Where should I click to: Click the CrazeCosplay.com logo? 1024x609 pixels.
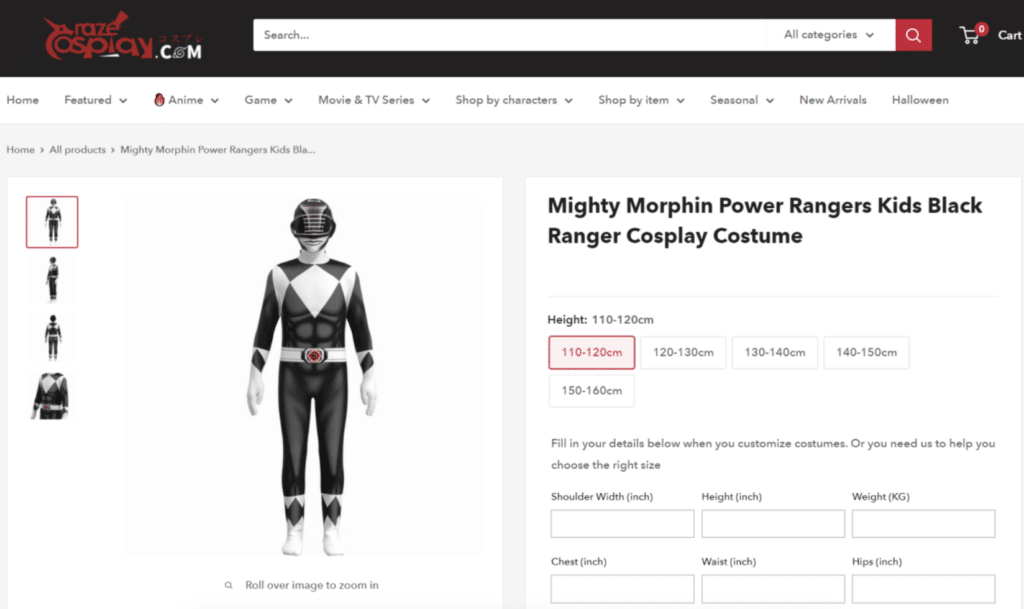pyautogui.click(x=123, y=37)
